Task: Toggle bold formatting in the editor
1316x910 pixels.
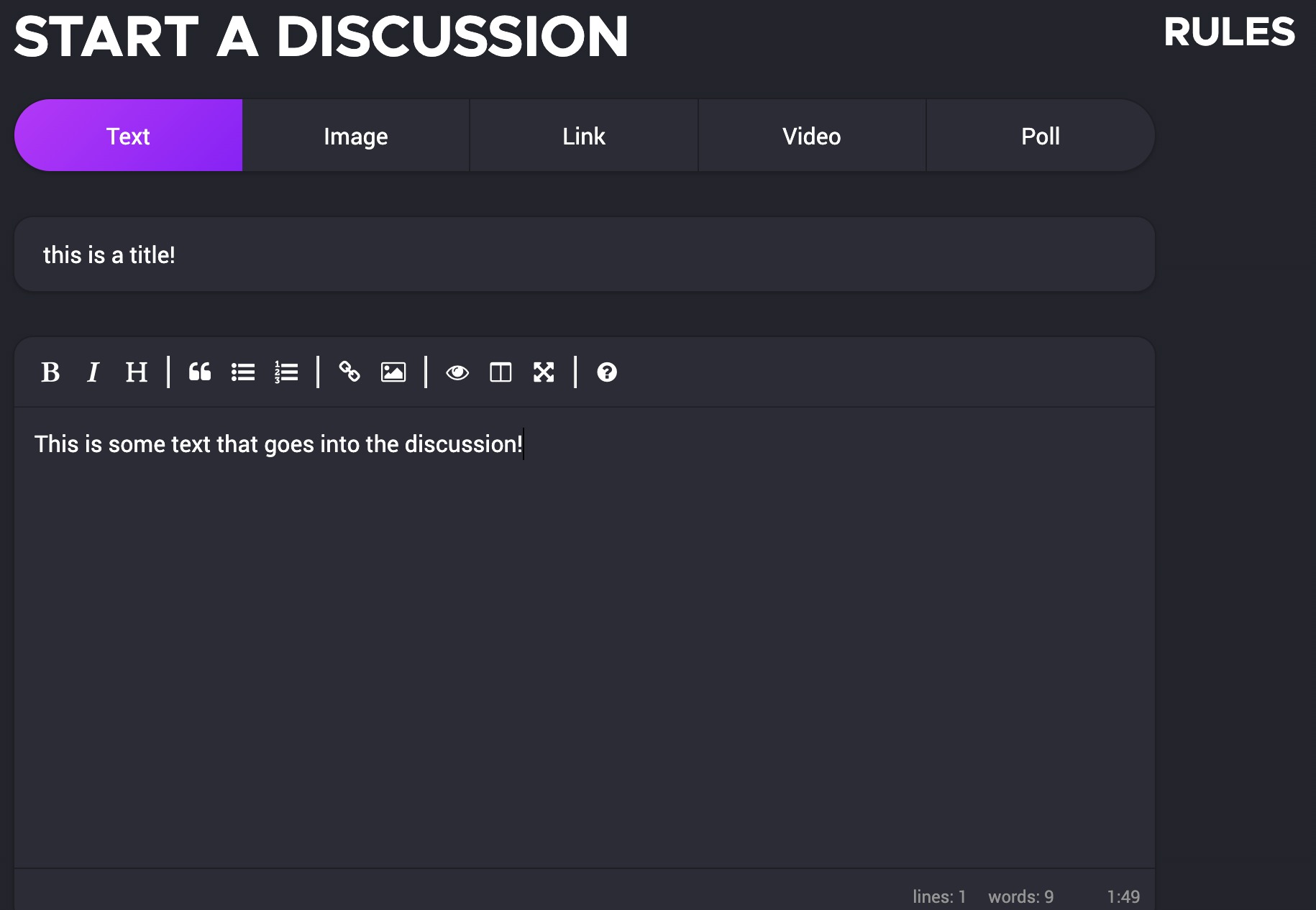Action: click(x=50, y=372)
